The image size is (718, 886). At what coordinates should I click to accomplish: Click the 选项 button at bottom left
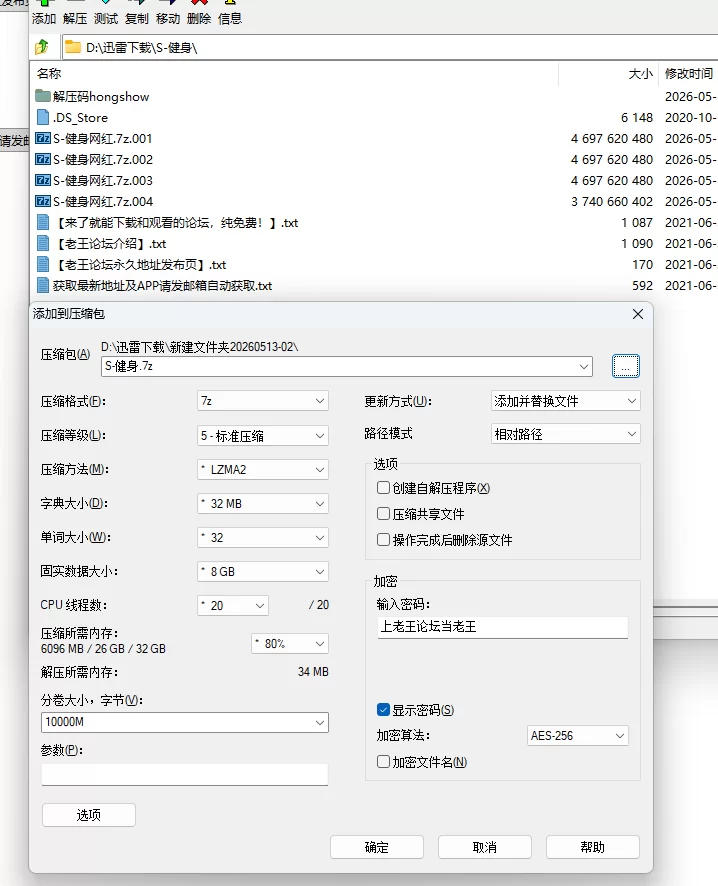click(x=89, y=815)
